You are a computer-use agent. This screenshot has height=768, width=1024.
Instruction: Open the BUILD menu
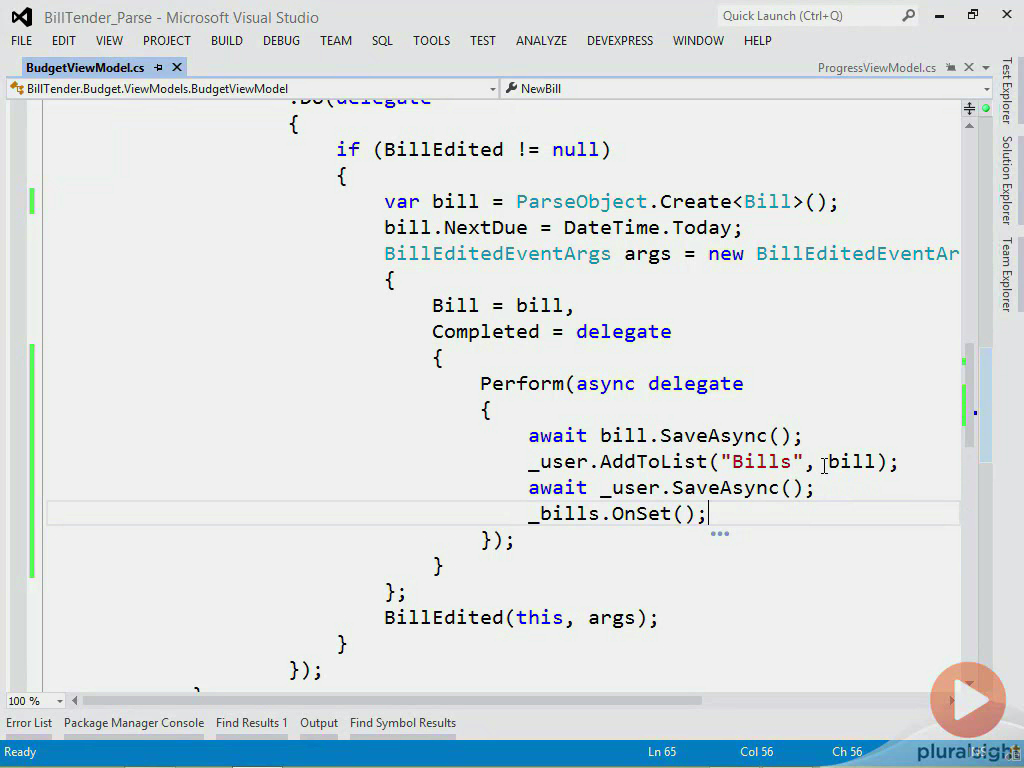[227, 40]
